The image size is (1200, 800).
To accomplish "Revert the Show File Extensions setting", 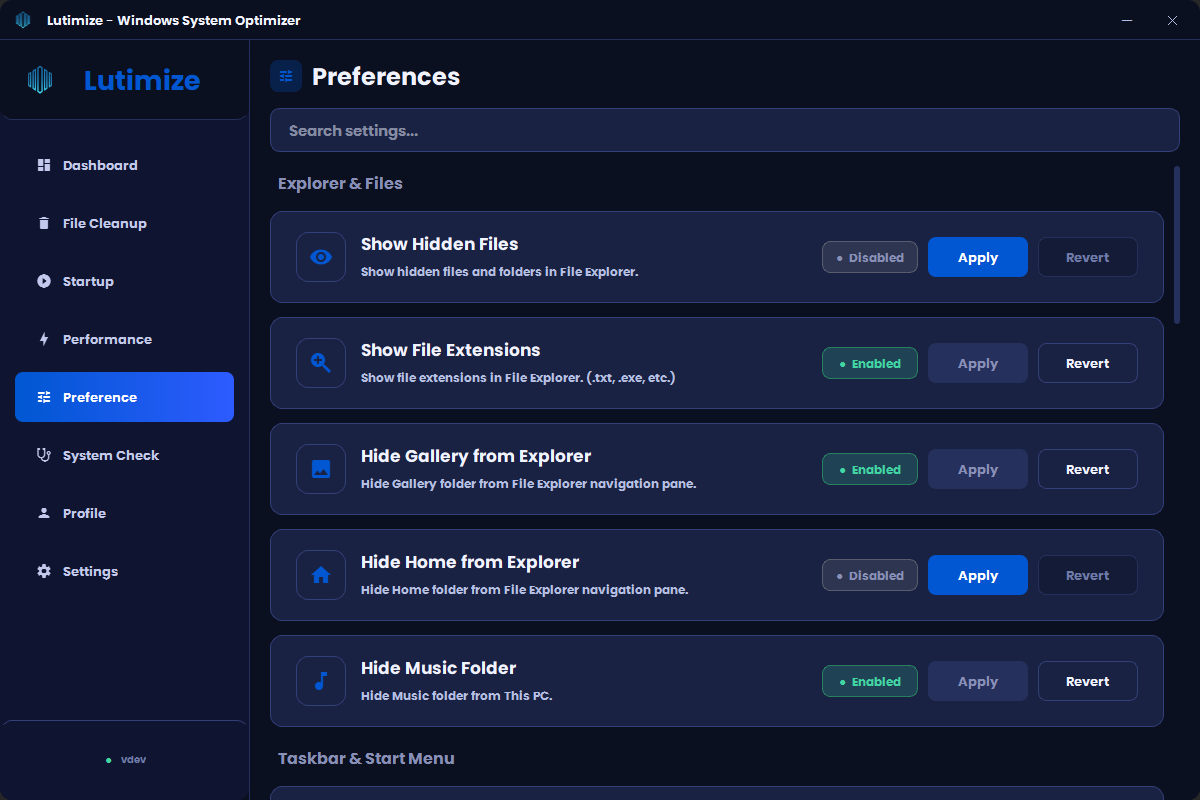I will pyautogui.click(x=1088, y=363).
